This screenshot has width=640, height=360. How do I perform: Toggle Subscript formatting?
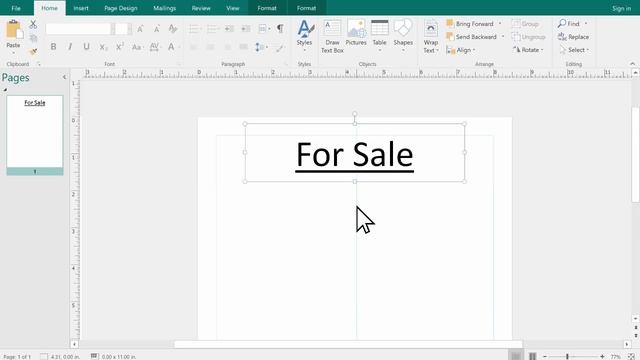click(103, 47)
